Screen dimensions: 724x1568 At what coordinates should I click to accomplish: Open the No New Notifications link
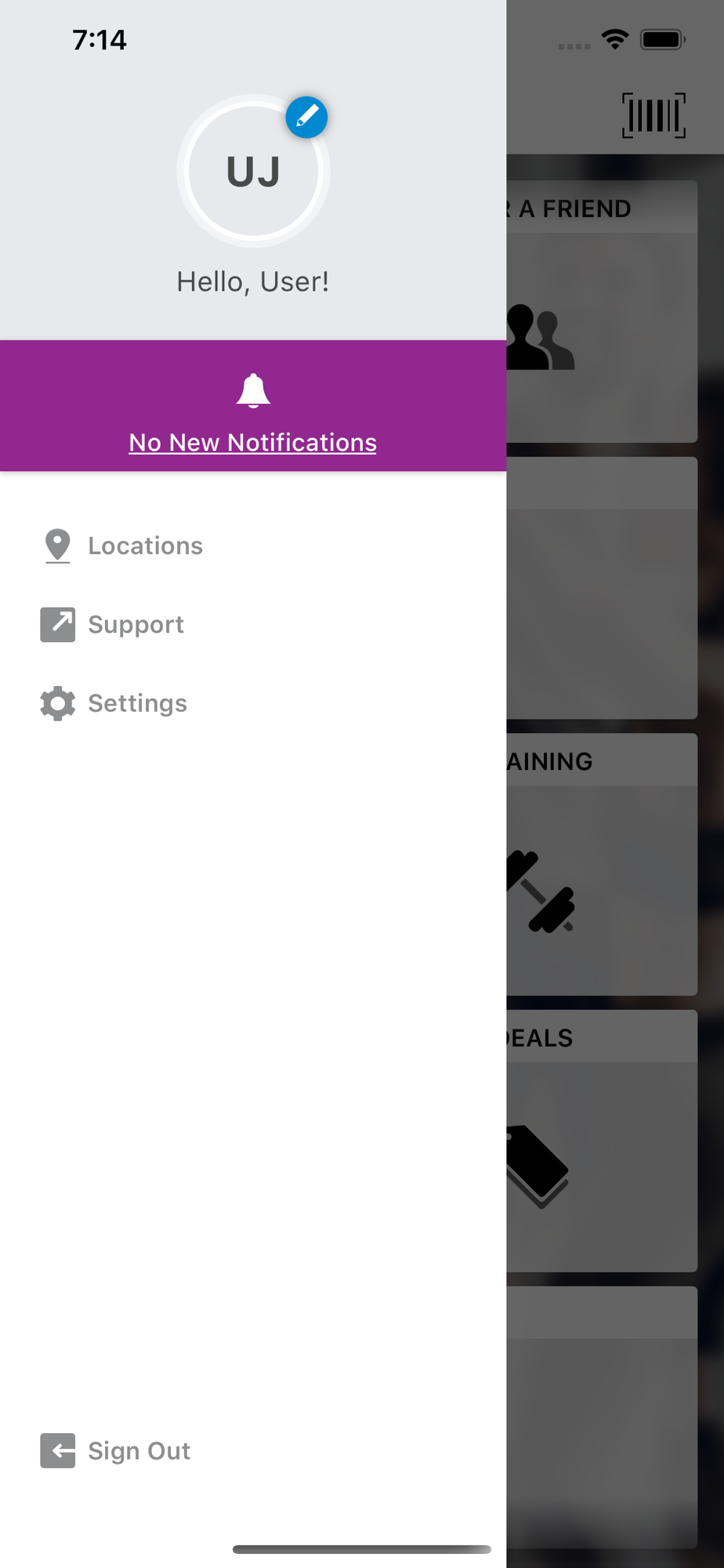[252, 442]
